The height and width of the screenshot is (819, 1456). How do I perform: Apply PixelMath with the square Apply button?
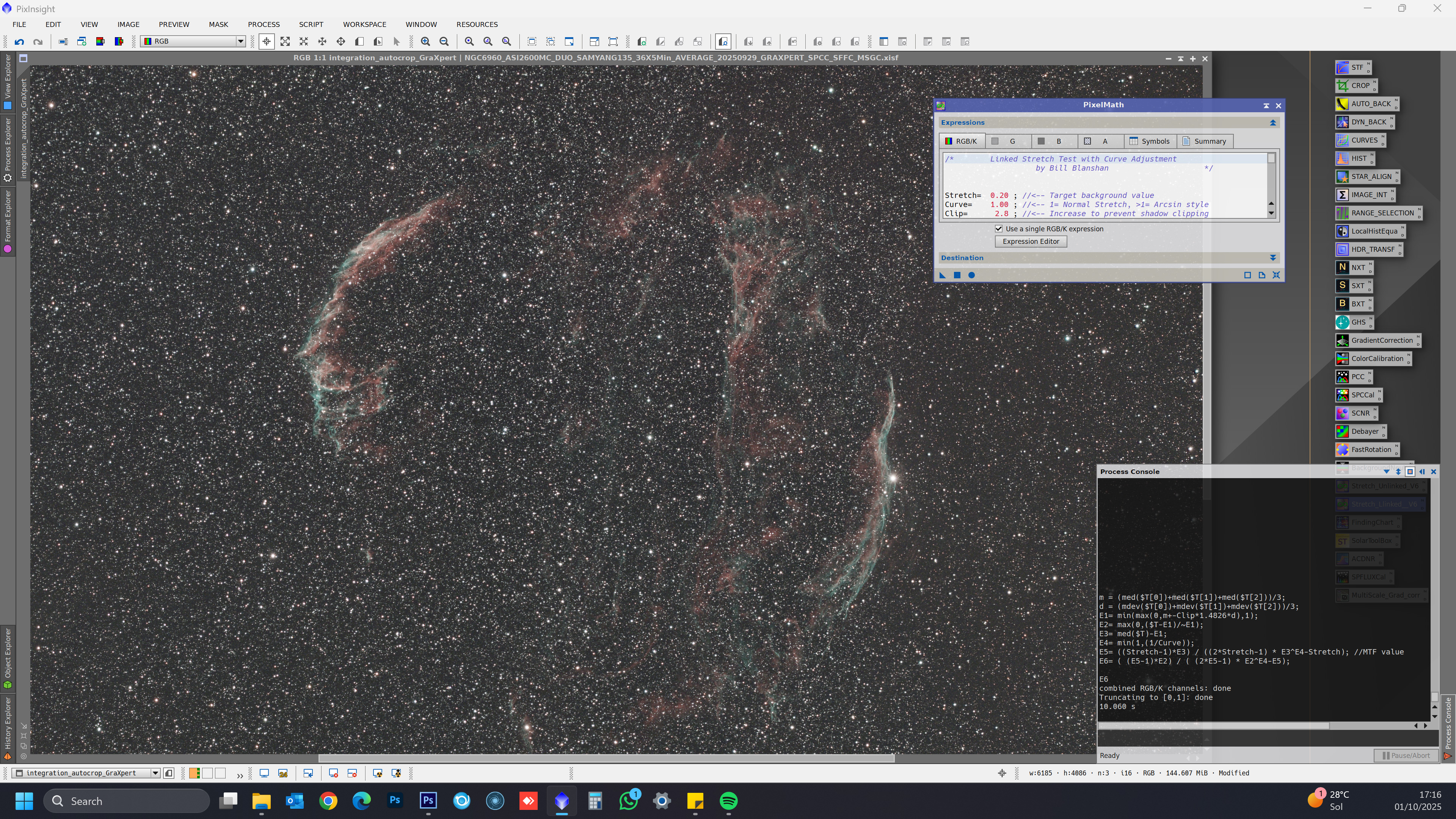coord(957,275)
